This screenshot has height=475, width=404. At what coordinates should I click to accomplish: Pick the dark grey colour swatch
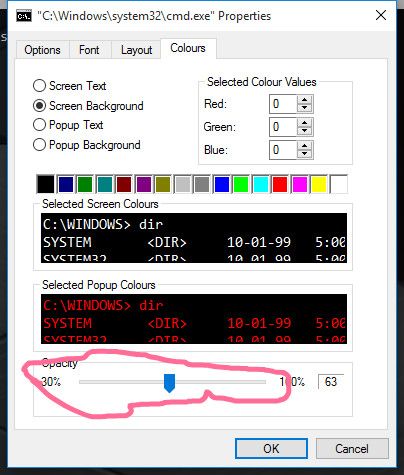coord(202,184)
